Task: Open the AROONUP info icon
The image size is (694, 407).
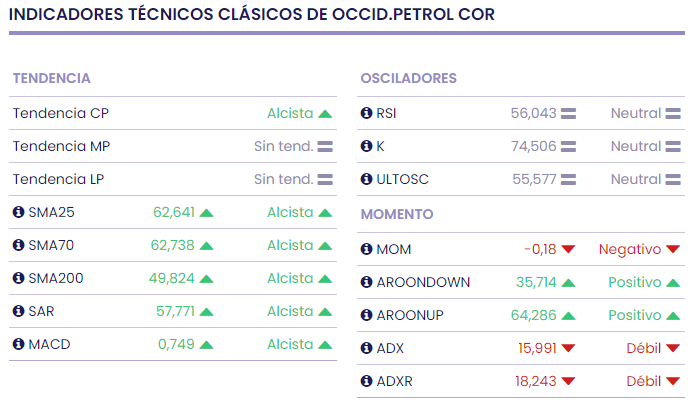Action: (366, 315)
